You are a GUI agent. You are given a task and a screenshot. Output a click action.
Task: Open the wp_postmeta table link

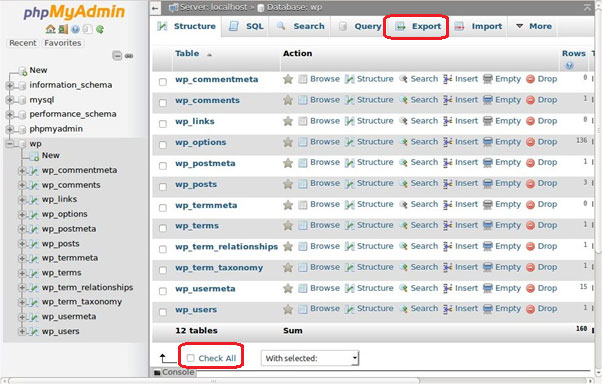pos(205,163)
